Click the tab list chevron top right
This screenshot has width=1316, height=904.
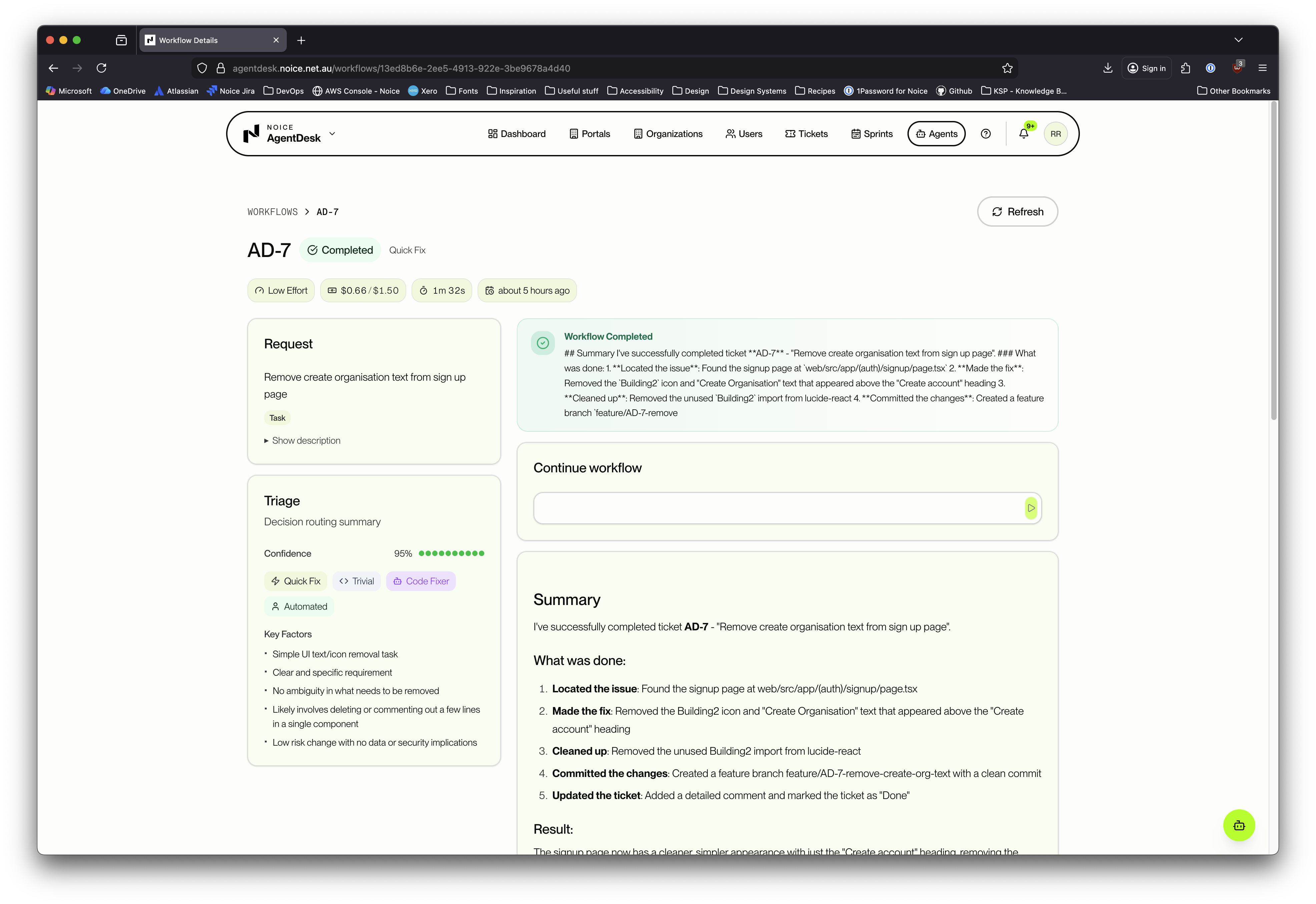click(x=1238, y=40)
